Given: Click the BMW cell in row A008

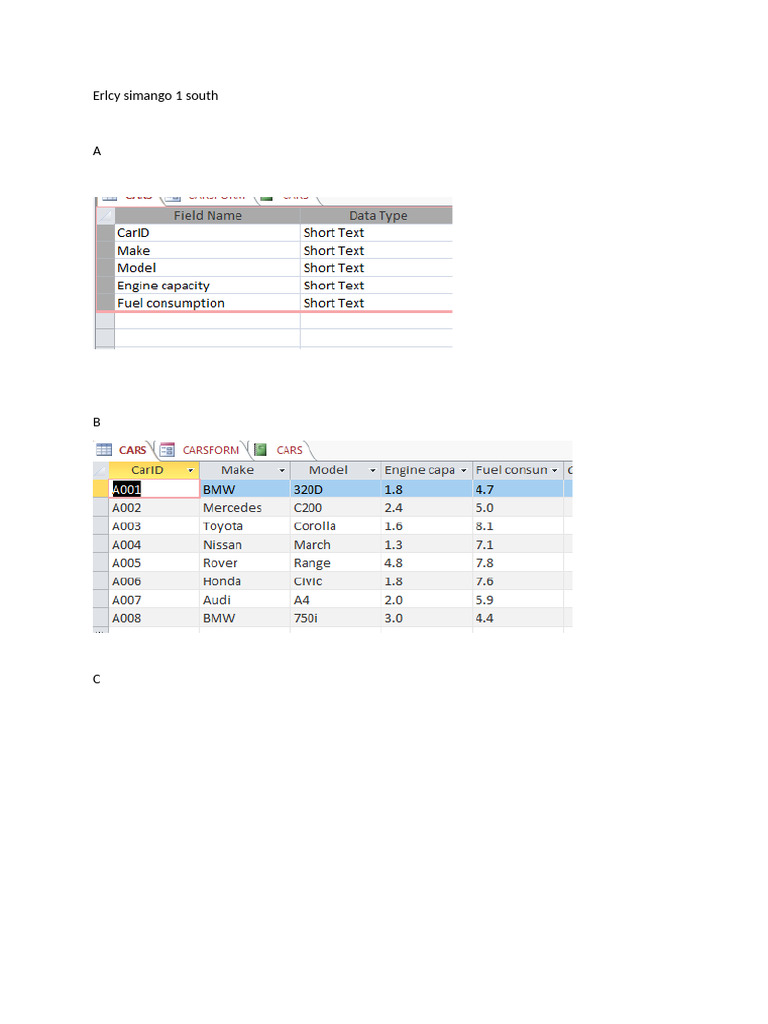Looking at the screenshot, I should 245,618.
